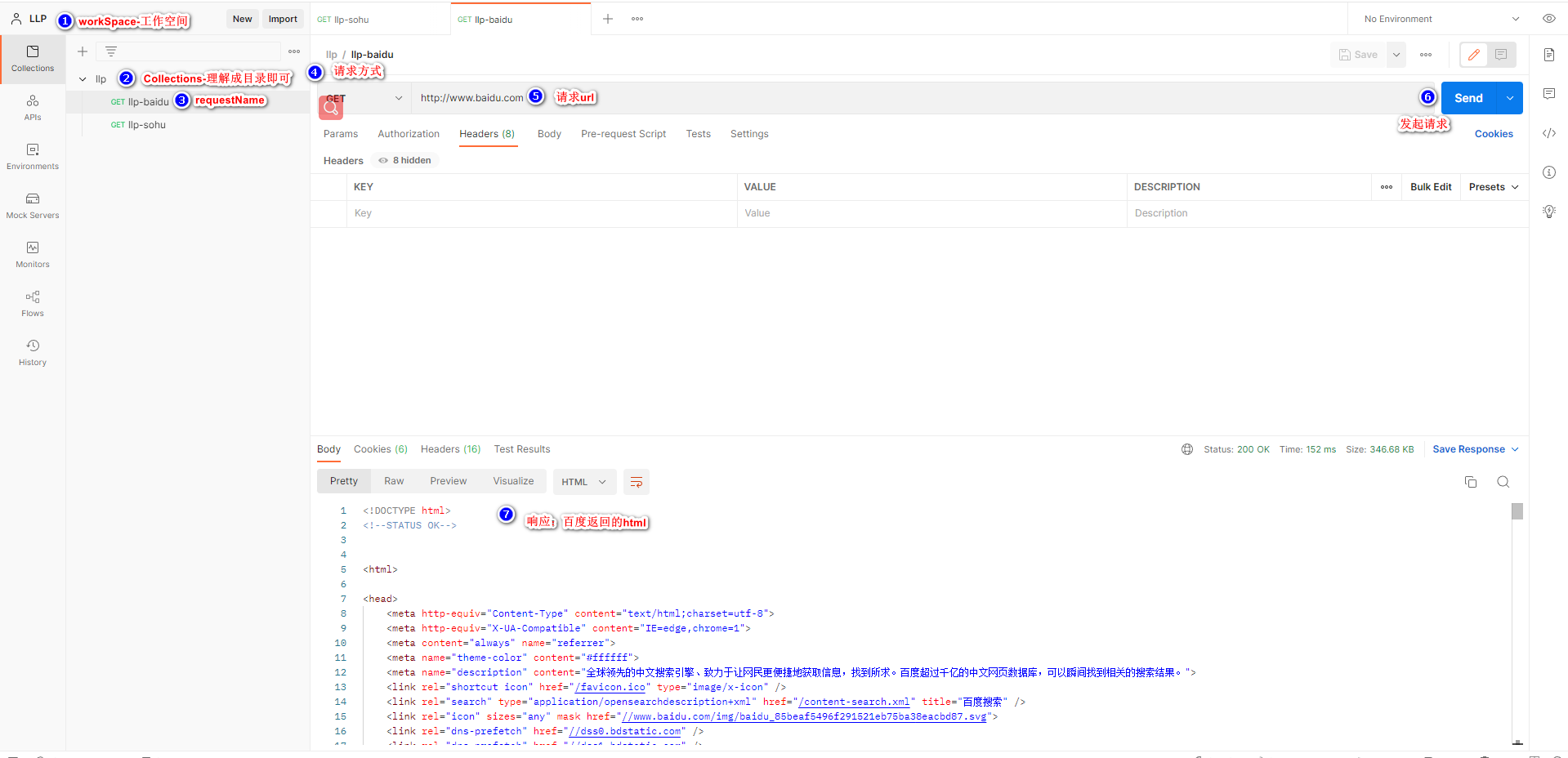The width and height of the screenshot is (1568, 758).
Task: Open the Flows panel
Action: click(33, 304)
